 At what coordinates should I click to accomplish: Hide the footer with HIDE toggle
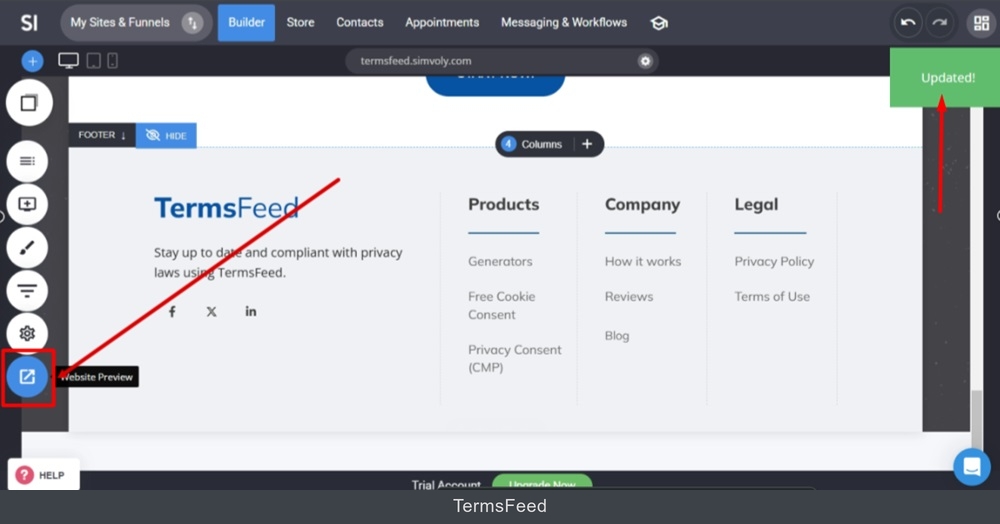[x=166, y=135]
